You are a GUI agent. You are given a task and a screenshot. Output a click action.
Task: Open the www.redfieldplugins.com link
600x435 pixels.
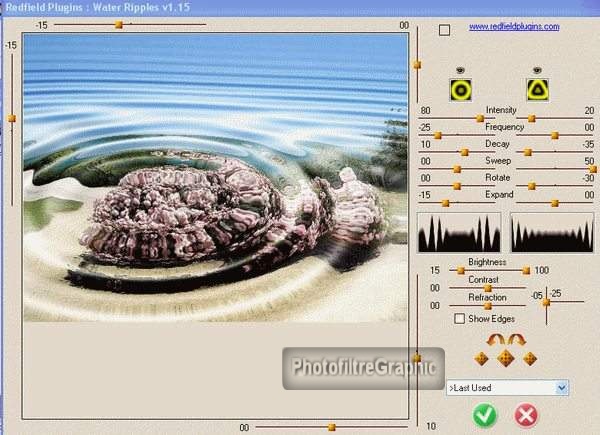[x=513, y=27]
